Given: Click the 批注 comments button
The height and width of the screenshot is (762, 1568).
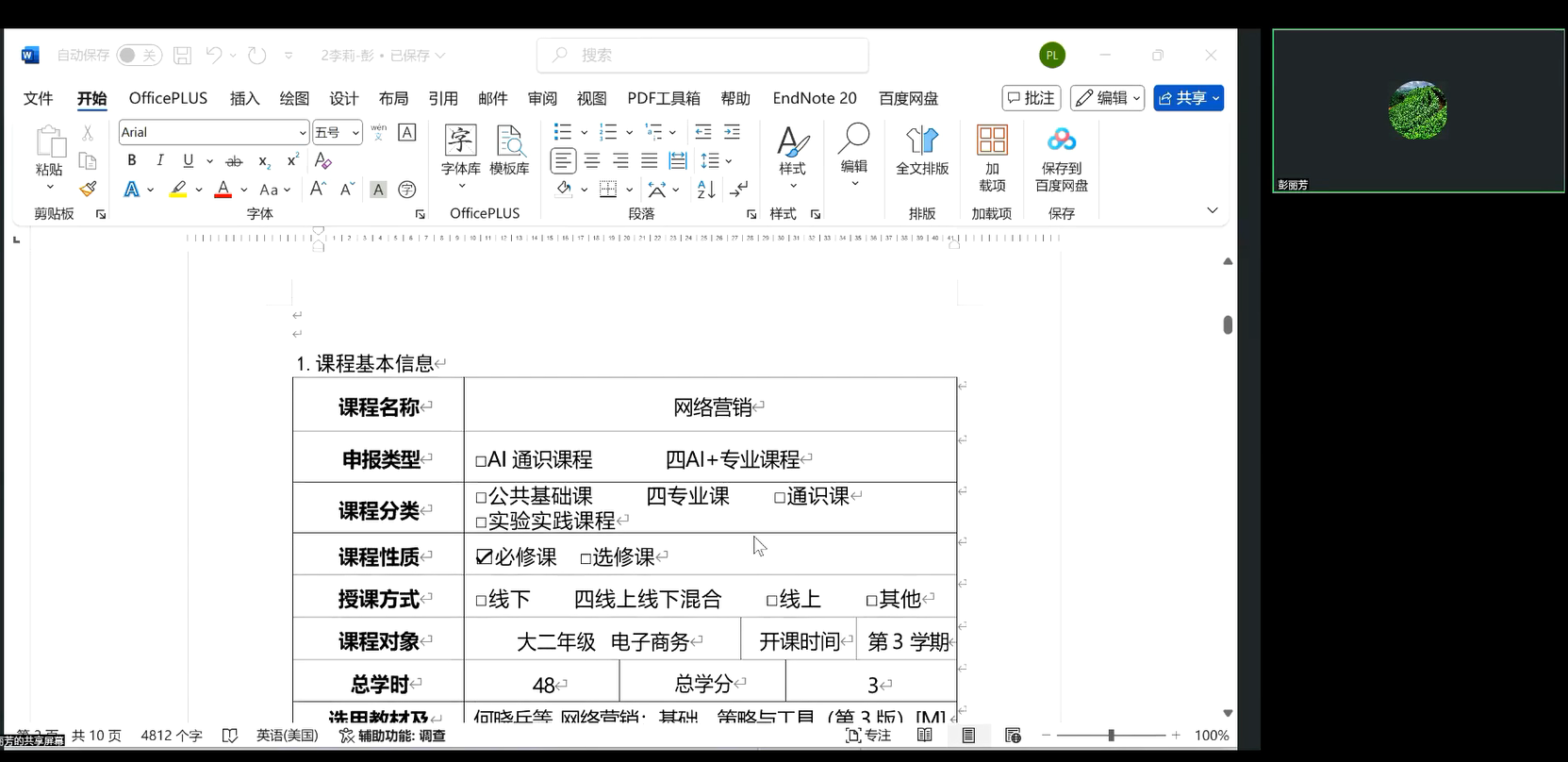Looking at the screenshot, I should [x=1031, y=98].
